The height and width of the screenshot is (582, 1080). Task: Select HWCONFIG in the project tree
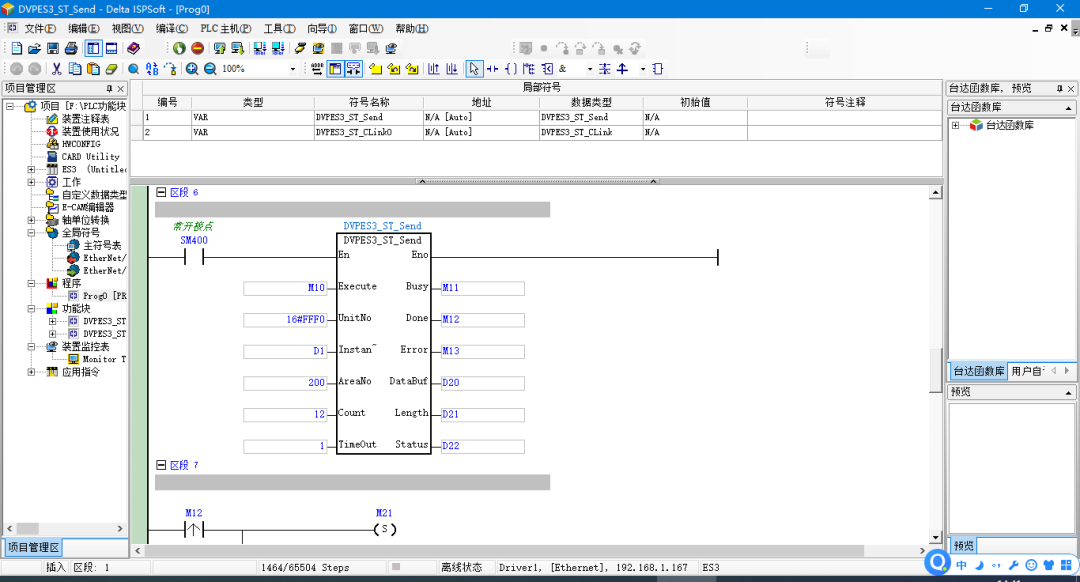coord(81,144)
